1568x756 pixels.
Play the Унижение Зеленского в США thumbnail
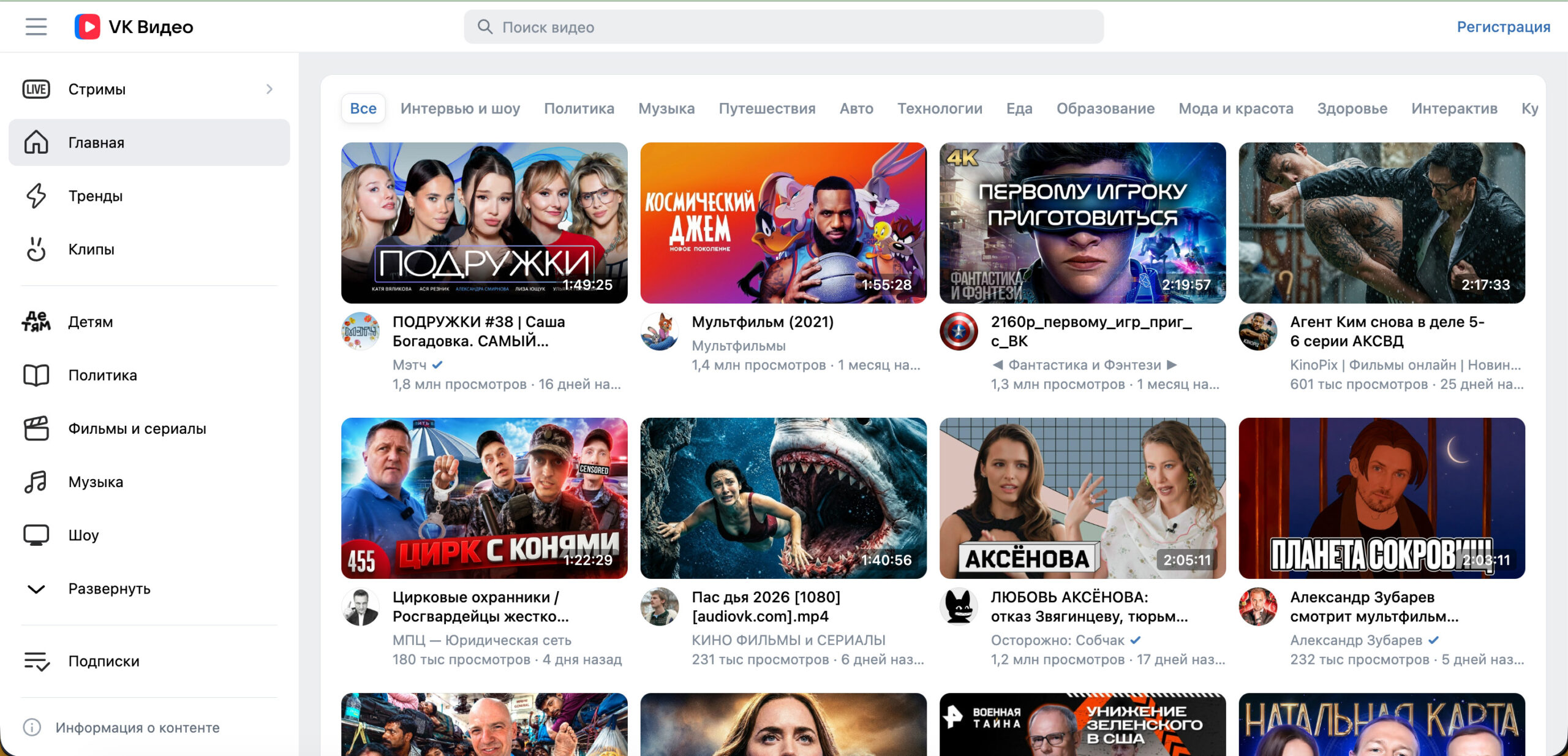[1083, 725]
